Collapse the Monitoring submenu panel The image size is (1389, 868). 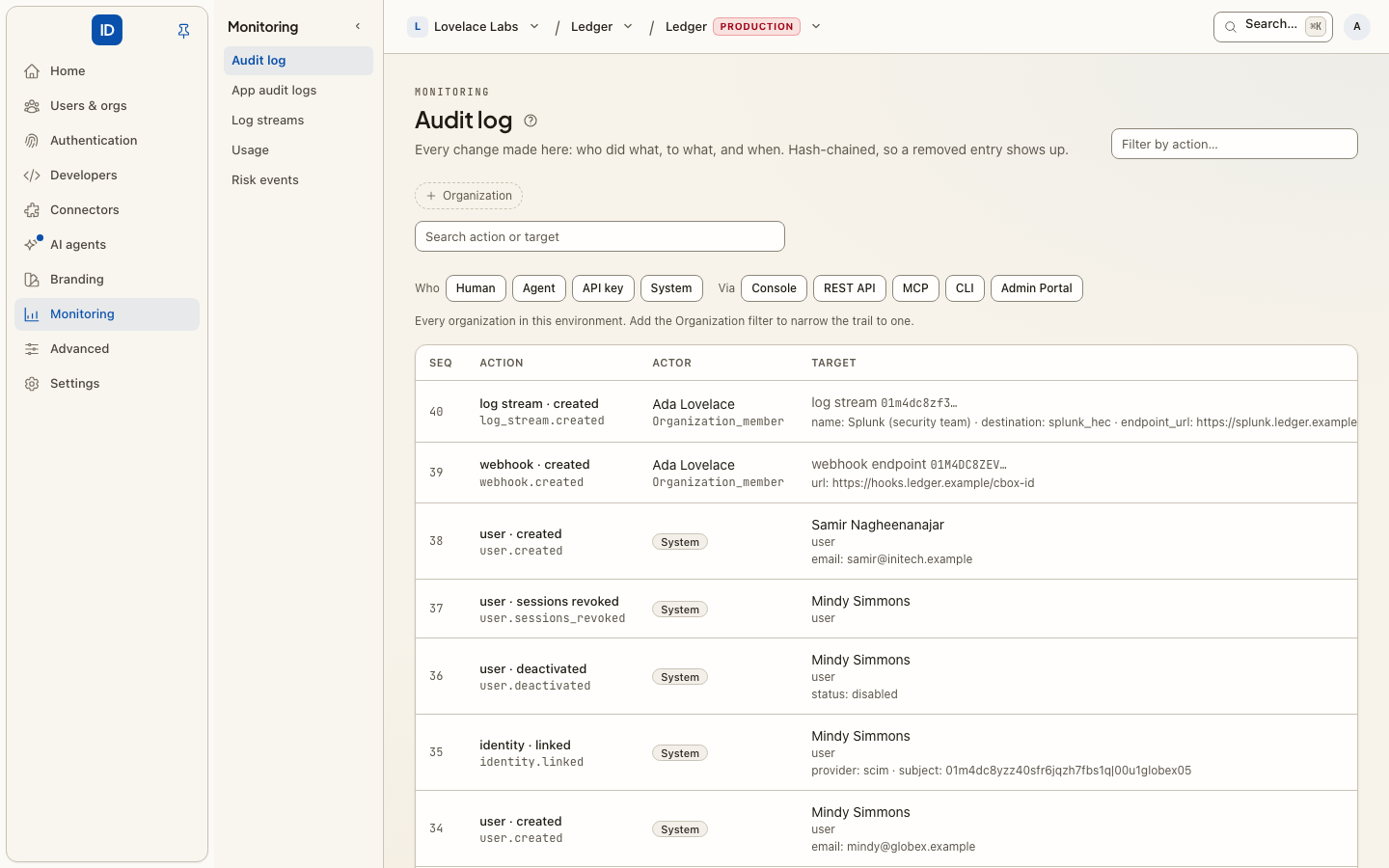pos(358,27)
